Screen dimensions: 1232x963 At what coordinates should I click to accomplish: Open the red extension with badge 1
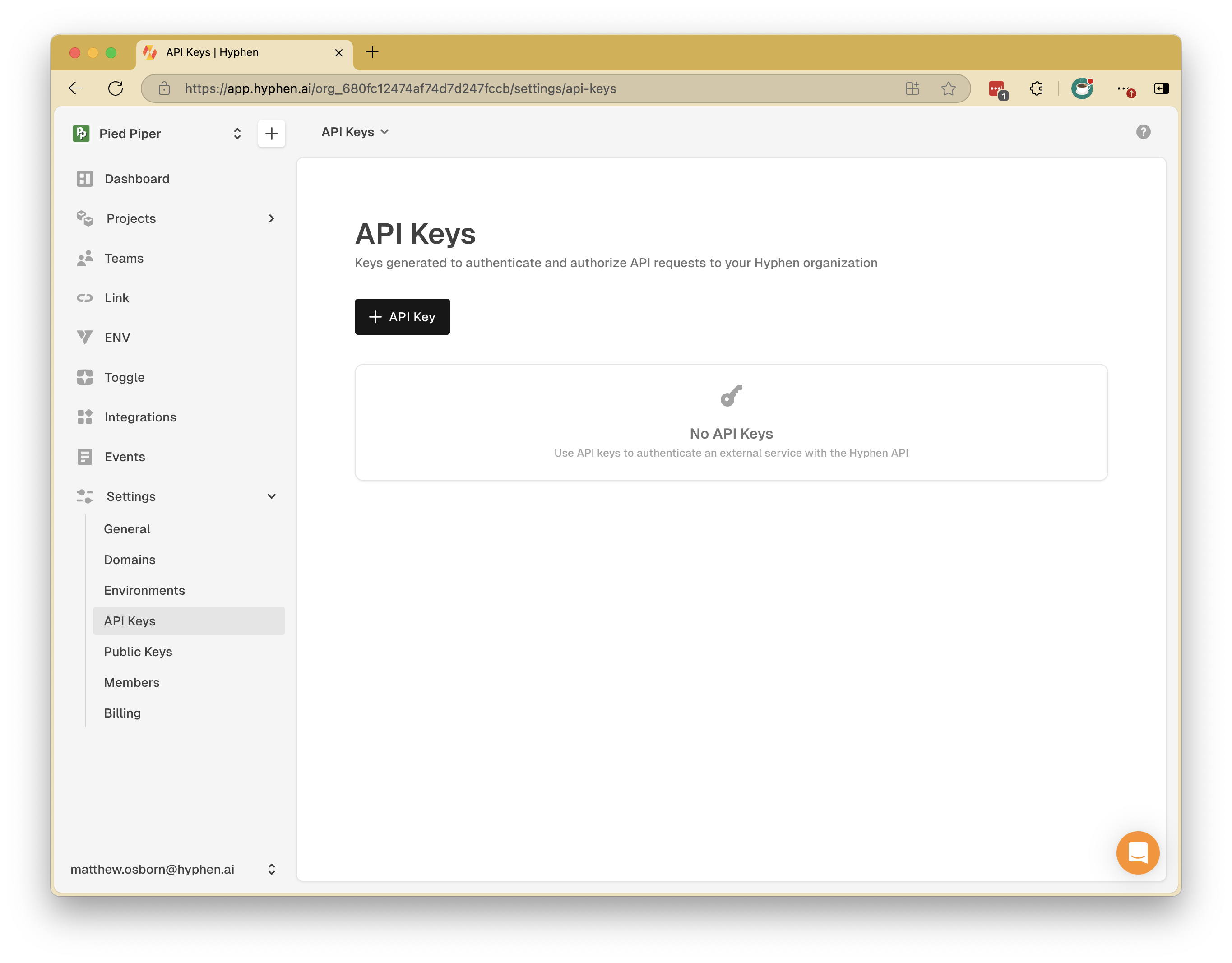click(x=998, y=90)
